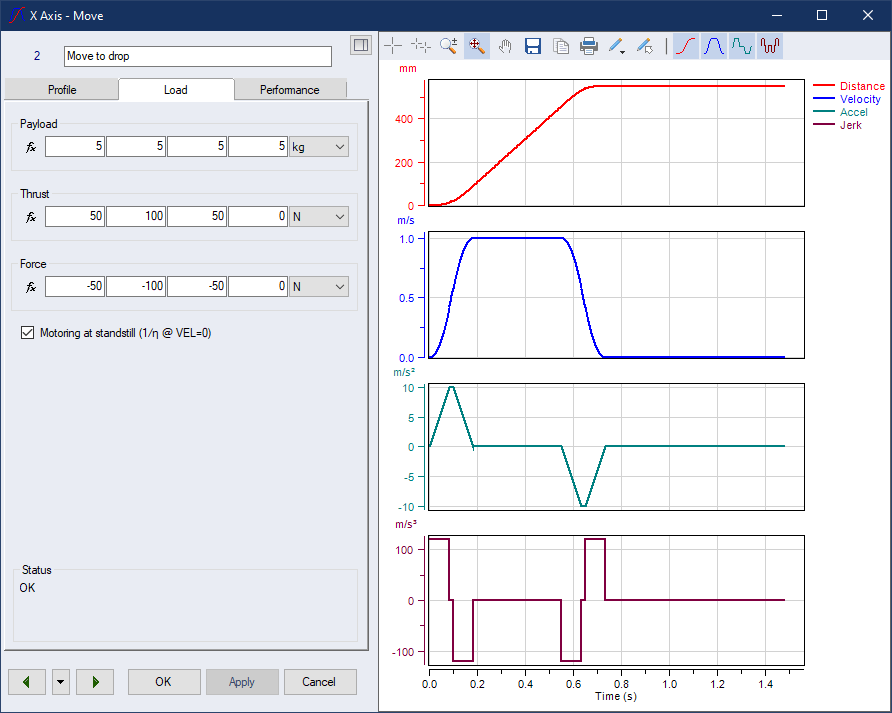Switch to the Profile tab
Viewport: 892px width, 713px height.
tap(62, 90)
